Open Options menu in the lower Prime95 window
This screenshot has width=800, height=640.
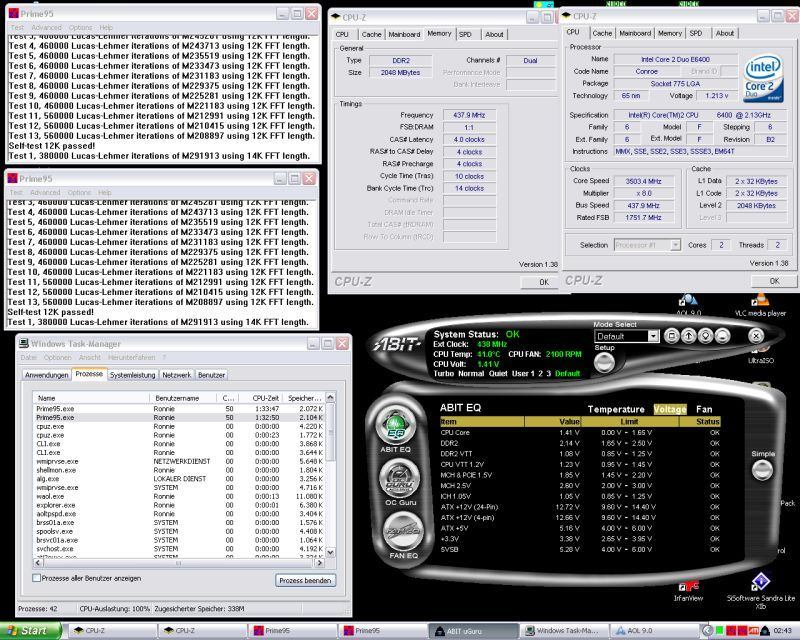pos(79,192)
